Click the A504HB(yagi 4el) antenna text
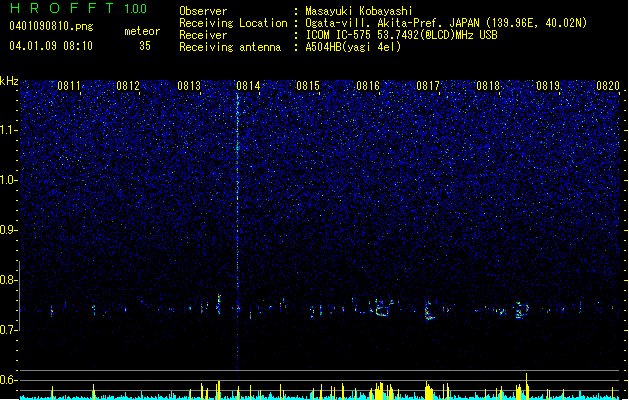This screenshot has height=400, width=629. 353,47
